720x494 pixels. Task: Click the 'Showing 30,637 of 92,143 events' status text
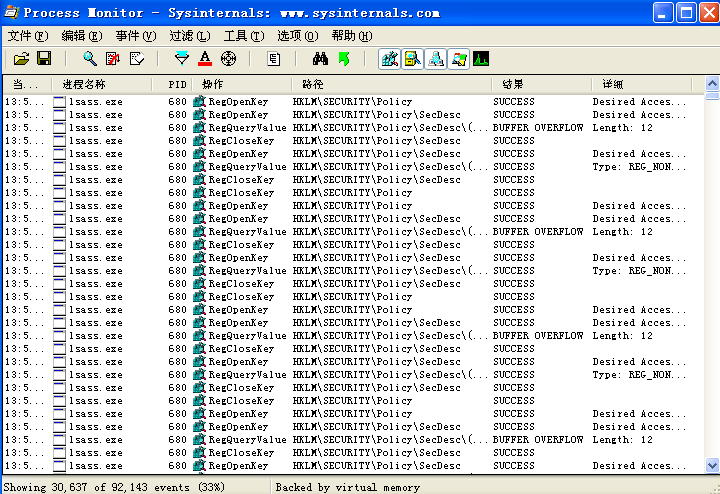(114, 487)
